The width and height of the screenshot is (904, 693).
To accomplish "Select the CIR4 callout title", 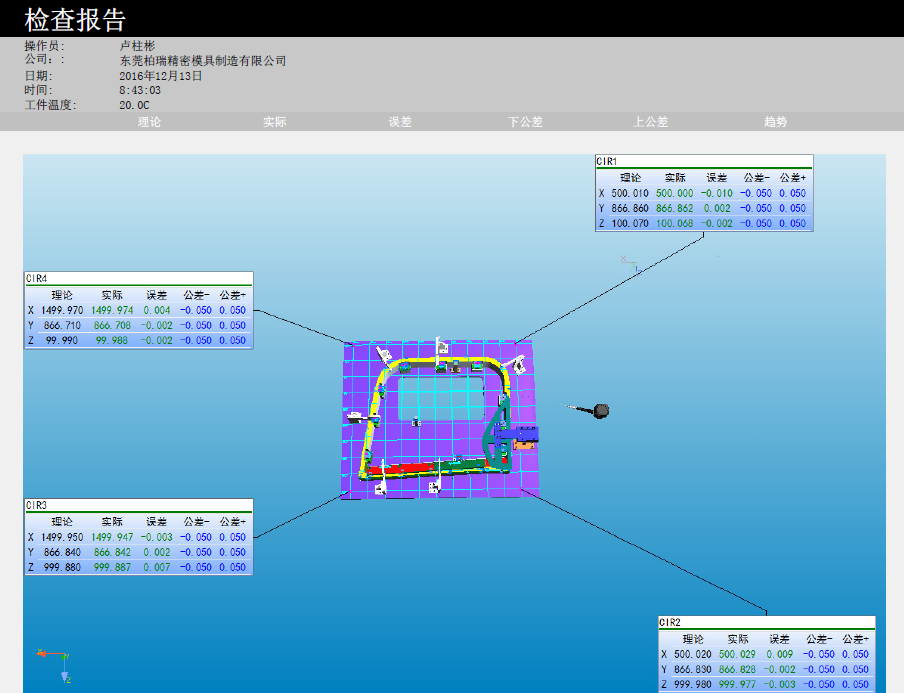I will [37, 278].
